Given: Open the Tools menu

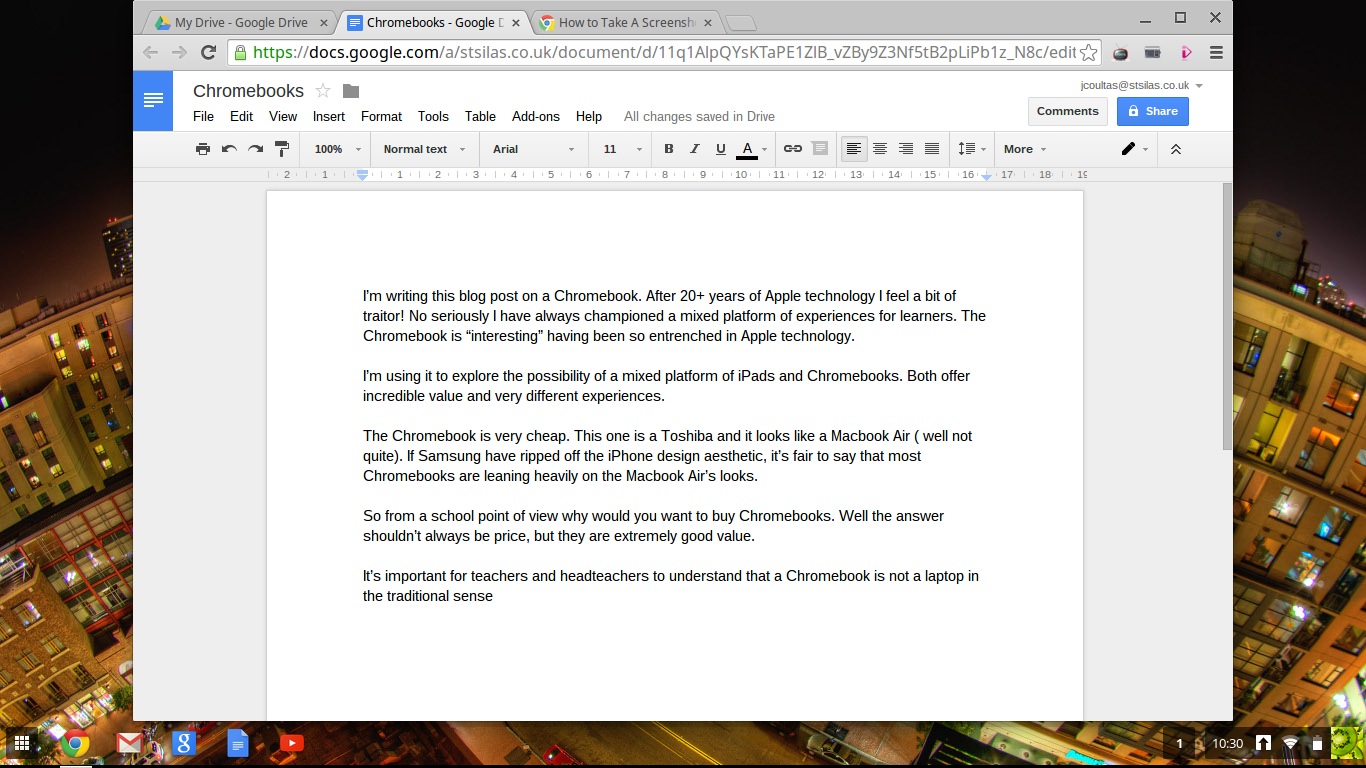Looking at the screenshot, I should click(433, 116).
